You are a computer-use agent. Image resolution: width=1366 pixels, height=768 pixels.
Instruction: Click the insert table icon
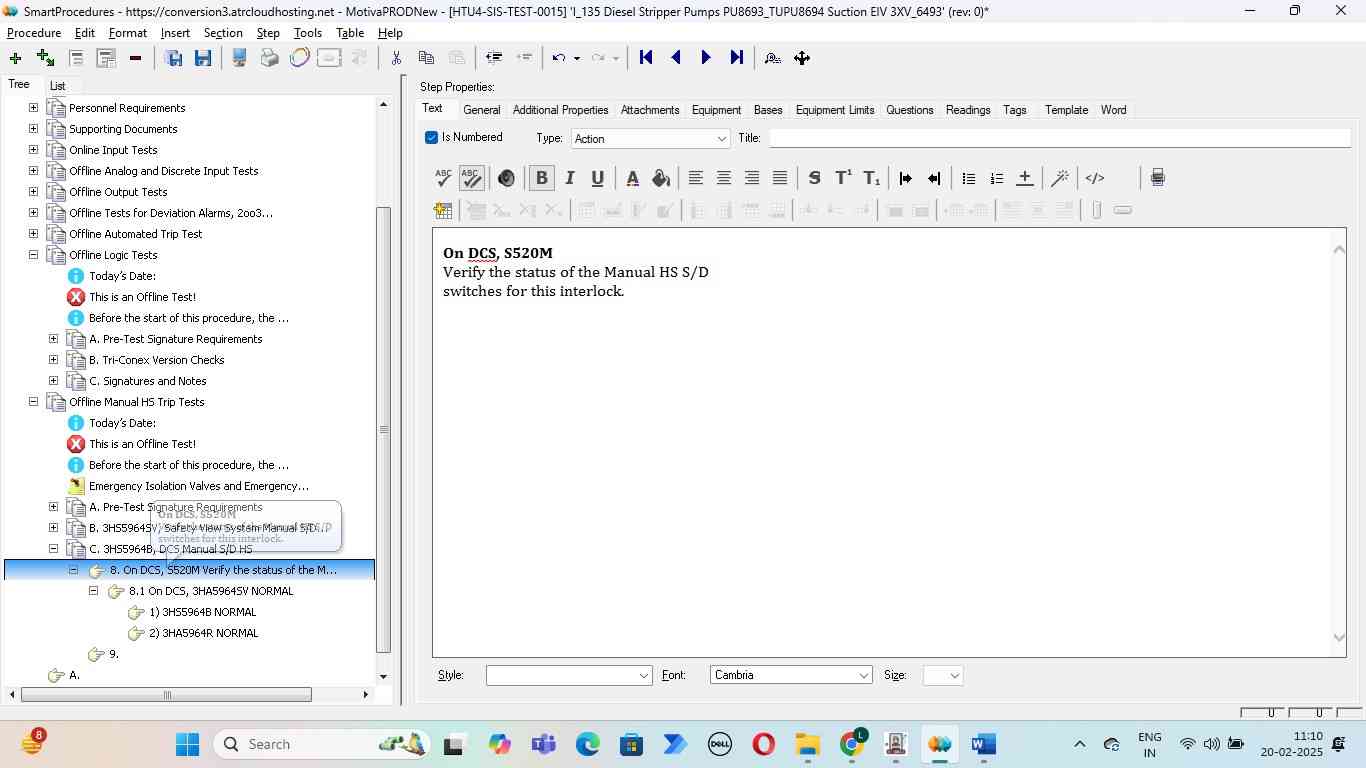443,210
